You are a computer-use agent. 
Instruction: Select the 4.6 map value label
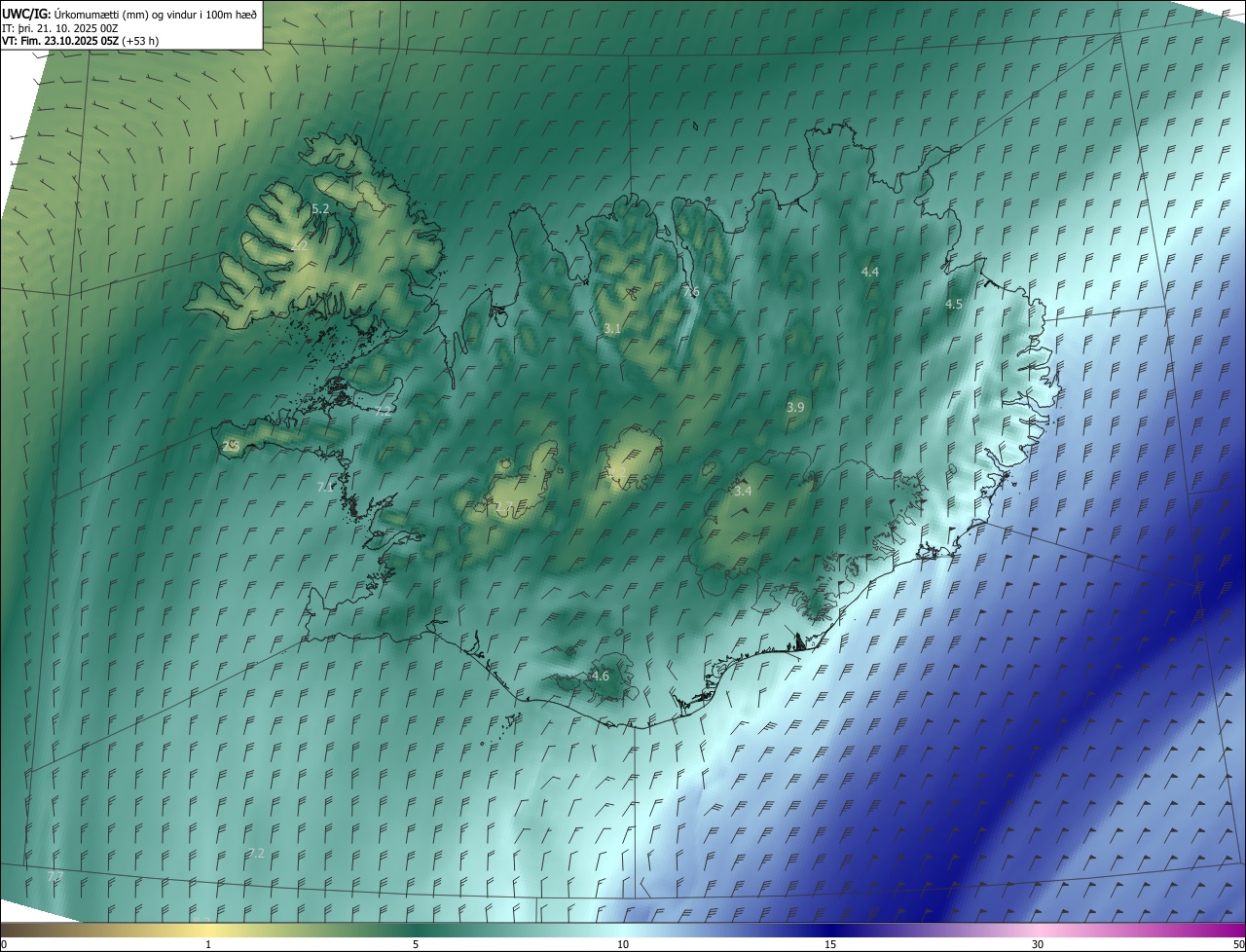point(601,677)
